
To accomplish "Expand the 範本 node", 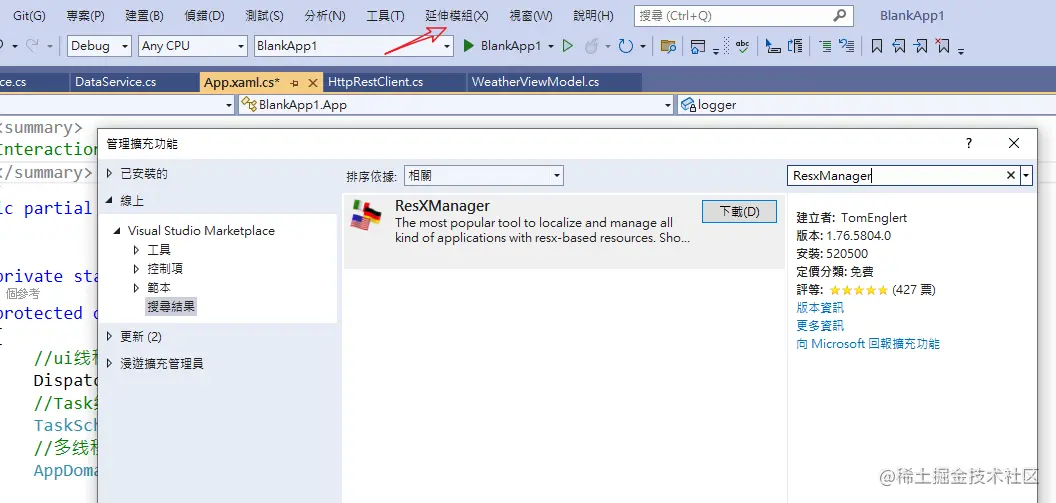I will 137,288.
